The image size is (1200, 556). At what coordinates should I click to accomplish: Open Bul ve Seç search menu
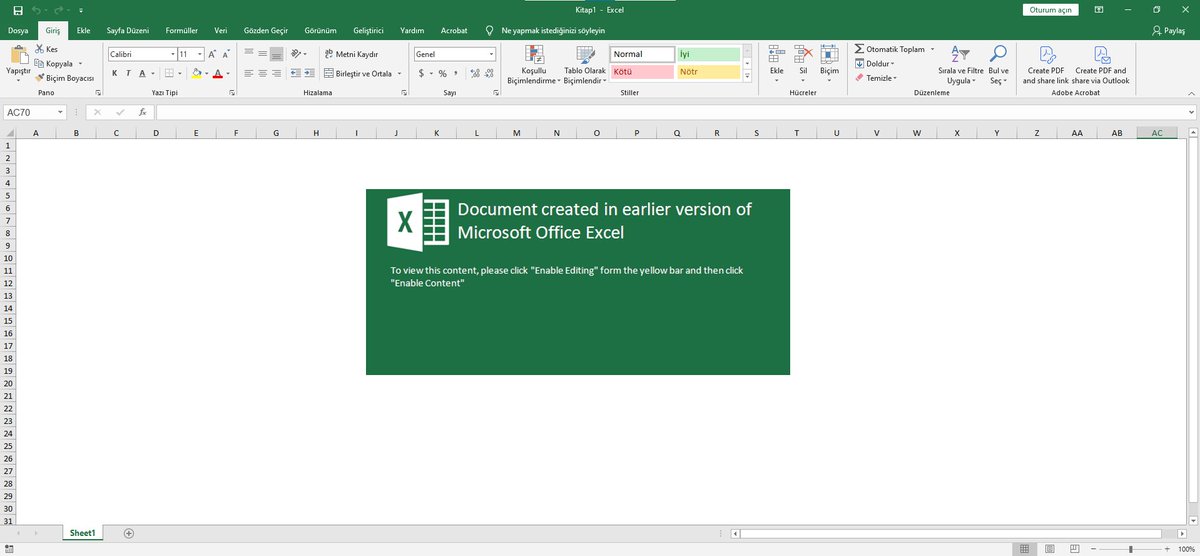click(998, 65)
